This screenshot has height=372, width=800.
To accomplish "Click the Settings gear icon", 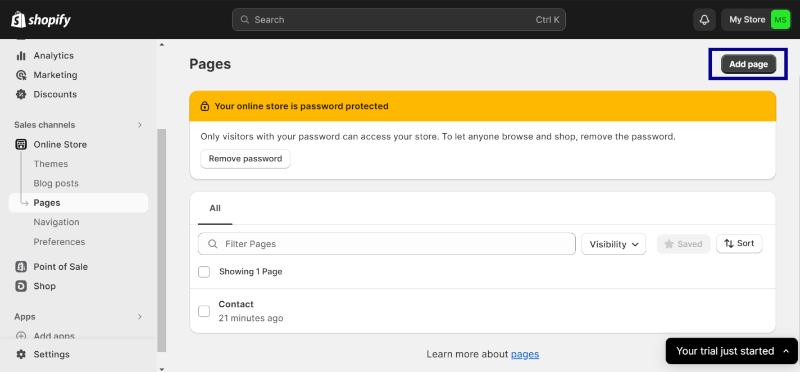I will tap(21, 354).
